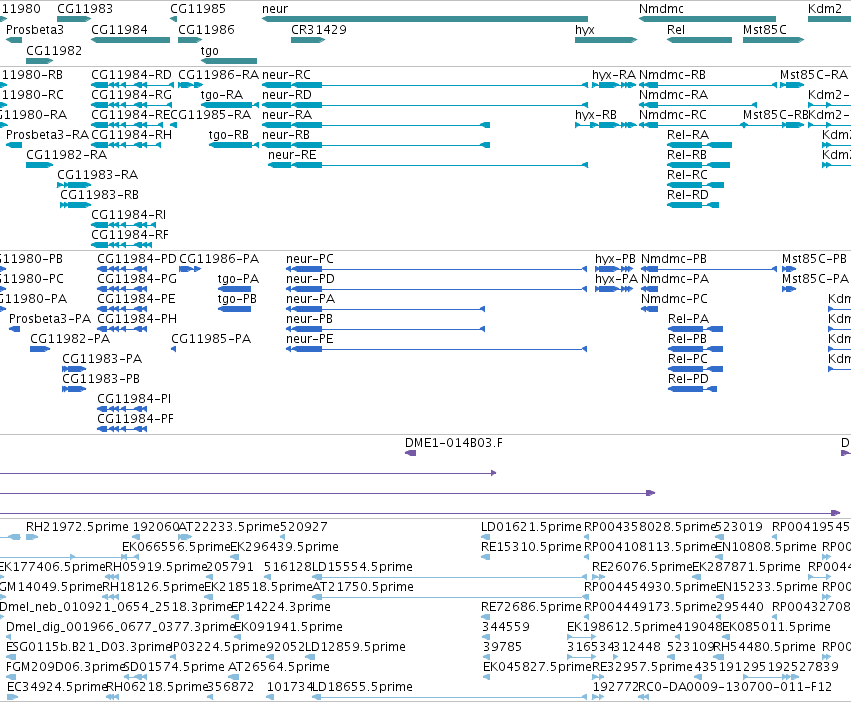
Task: Open the Nmdmc gene label
Action: [661, 9]
